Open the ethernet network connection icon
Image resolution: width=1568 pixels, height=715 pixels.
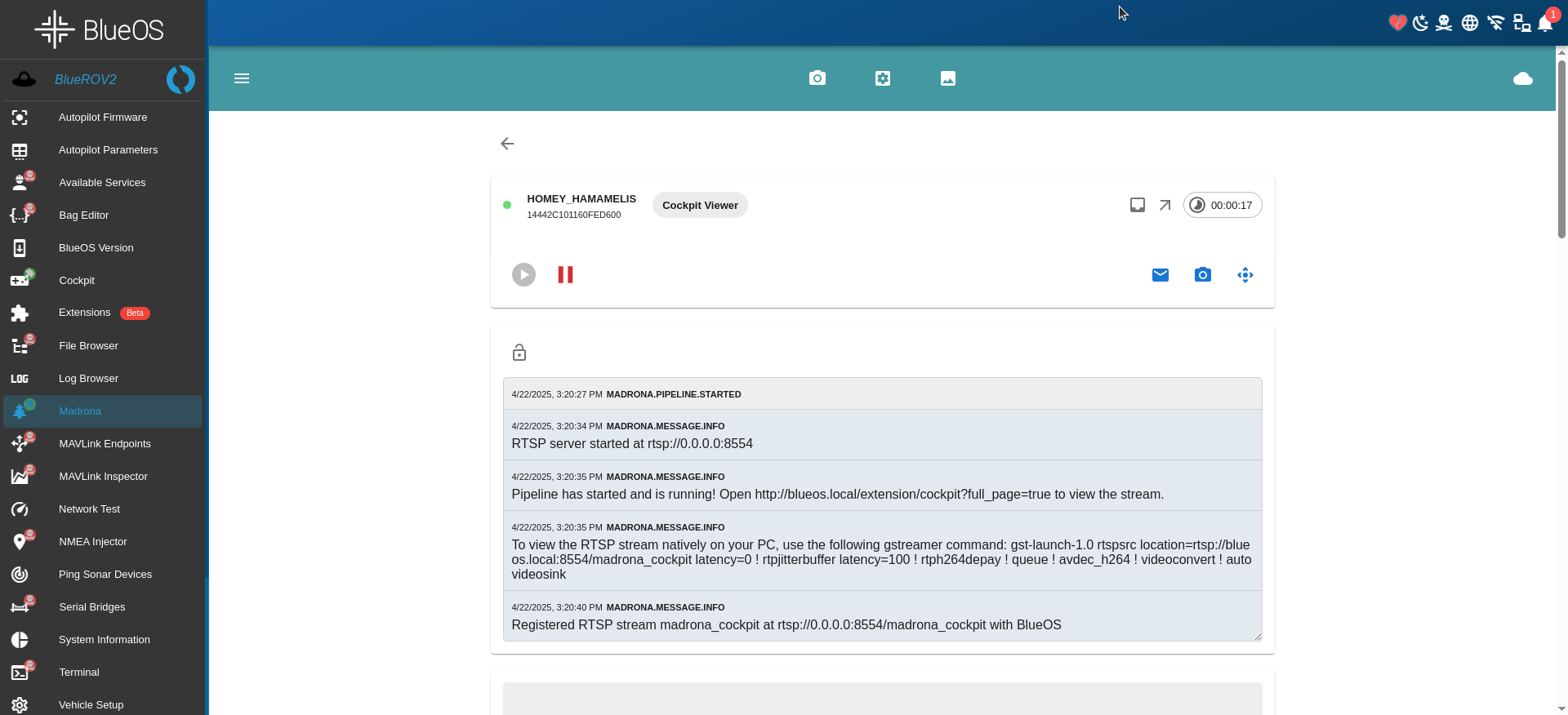click(1522, 23)
